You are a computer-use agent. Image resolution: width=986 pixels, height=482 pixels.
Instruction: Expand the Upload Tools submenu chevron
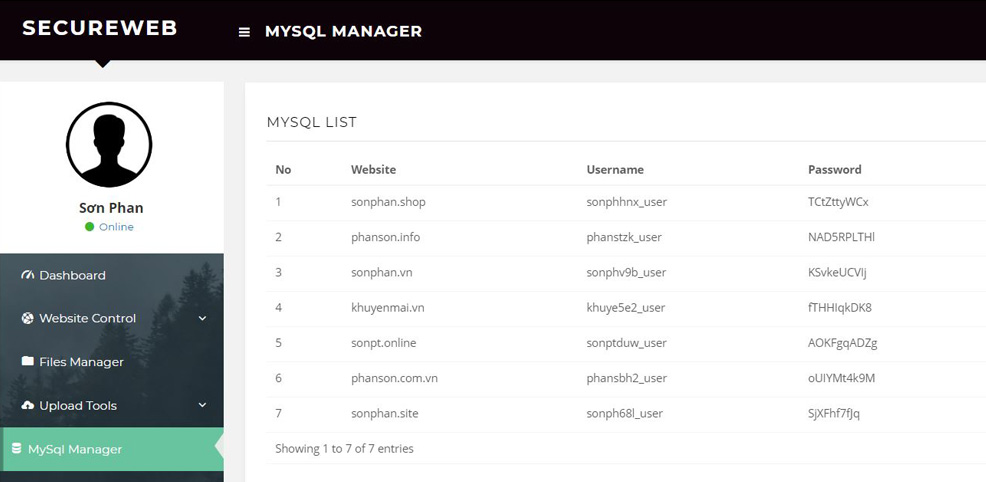coord(202,405)
